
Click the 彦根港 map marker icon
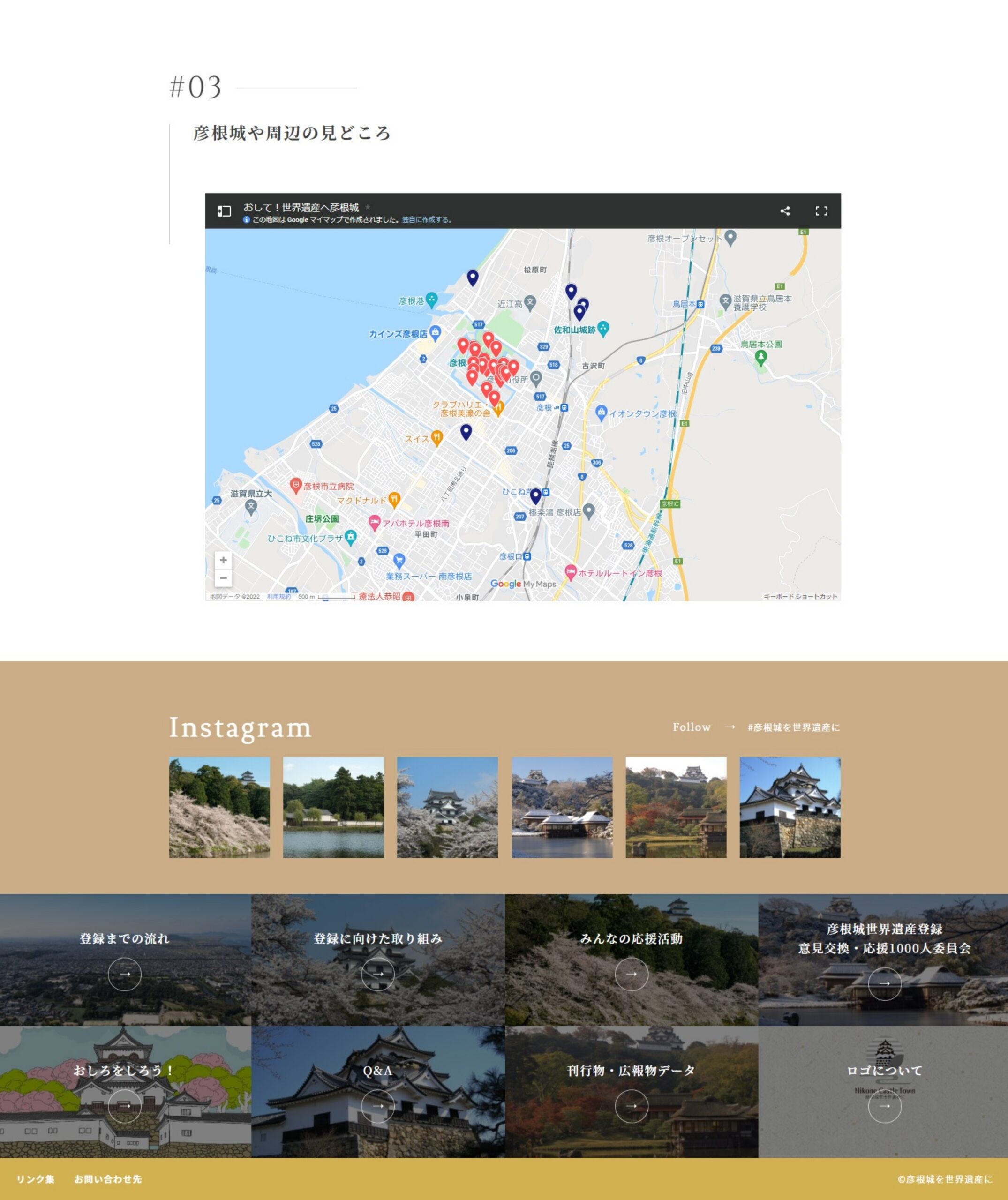point(432,299)
